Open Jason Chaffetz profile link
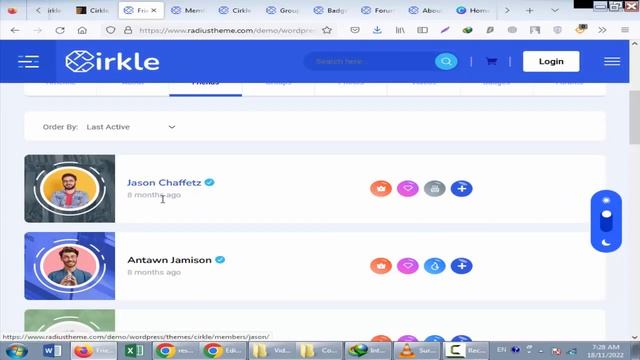640x360 pixels. pyautogui.click(x=164, y=182)
